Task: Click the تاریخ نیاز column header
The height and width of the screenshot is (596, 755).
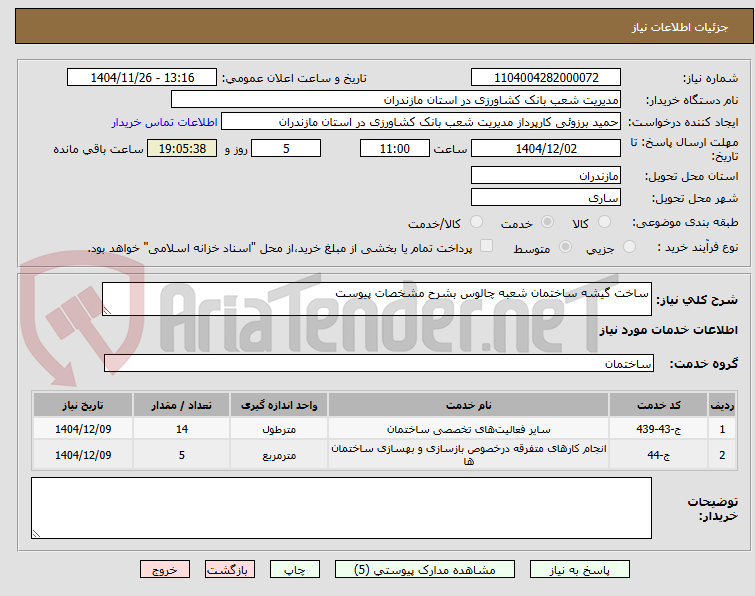Action: (83, 405)
